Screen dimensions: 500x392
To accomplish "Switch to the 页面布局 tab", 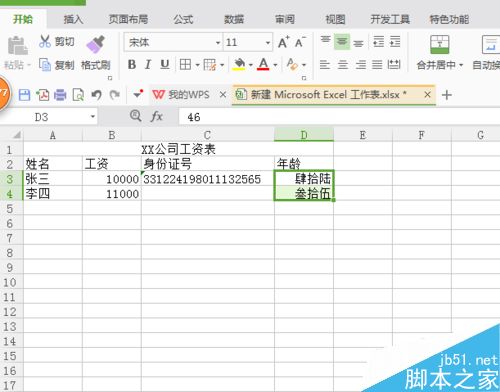I will [128, 19].
